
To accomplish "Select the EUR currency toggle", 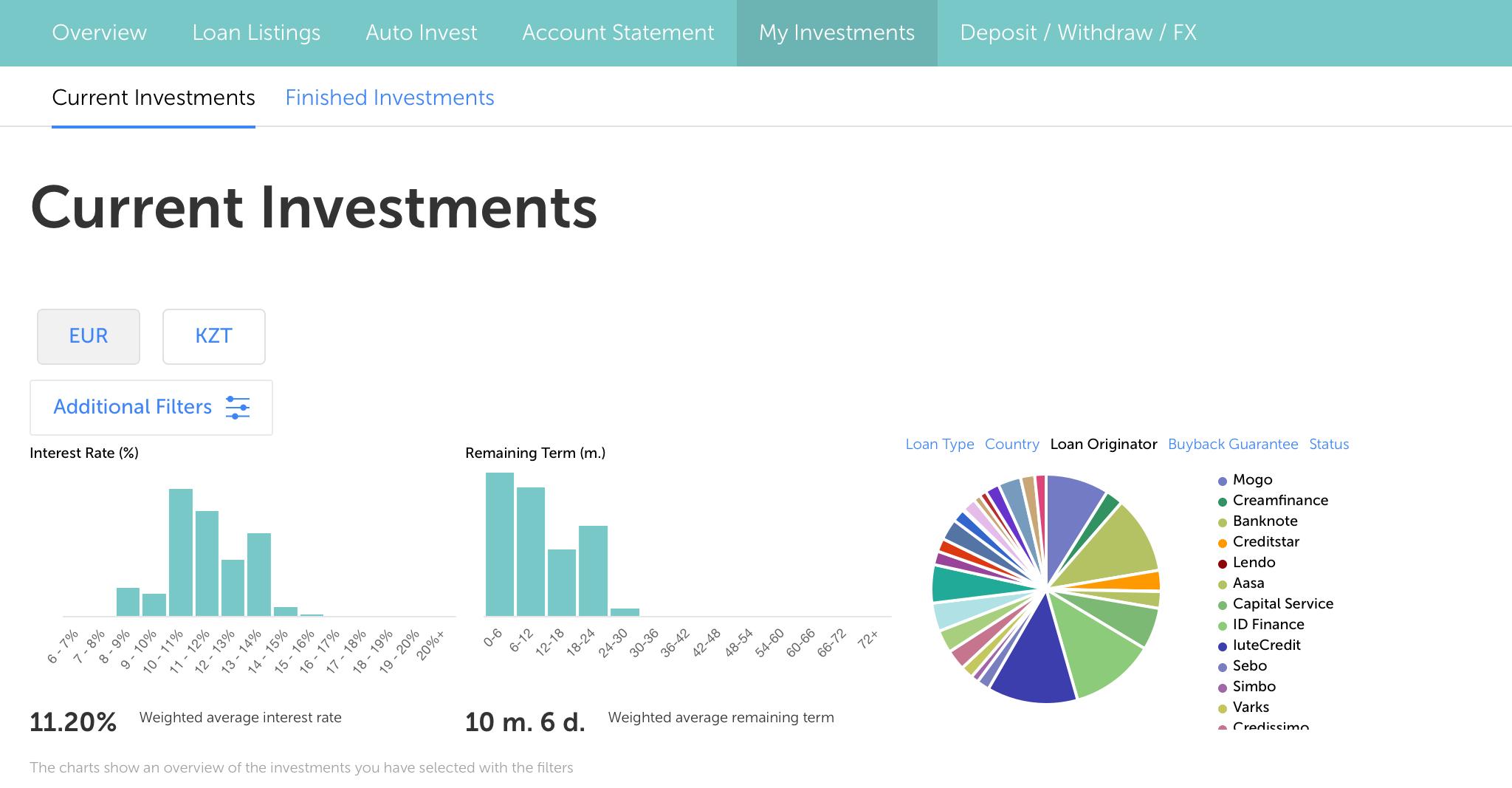I will tap(89, 336).
